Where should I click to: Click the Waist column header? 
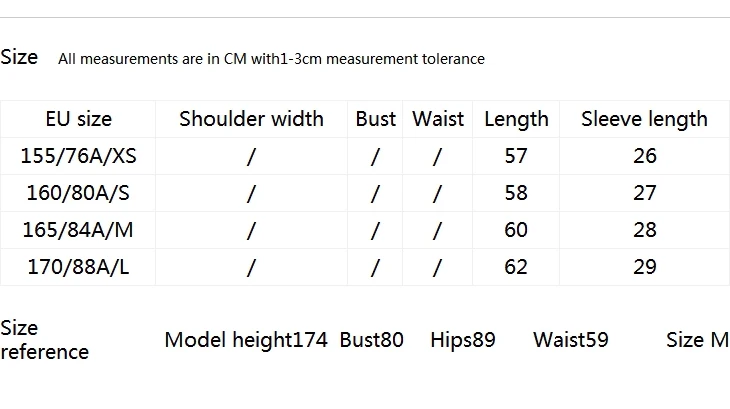438,119
